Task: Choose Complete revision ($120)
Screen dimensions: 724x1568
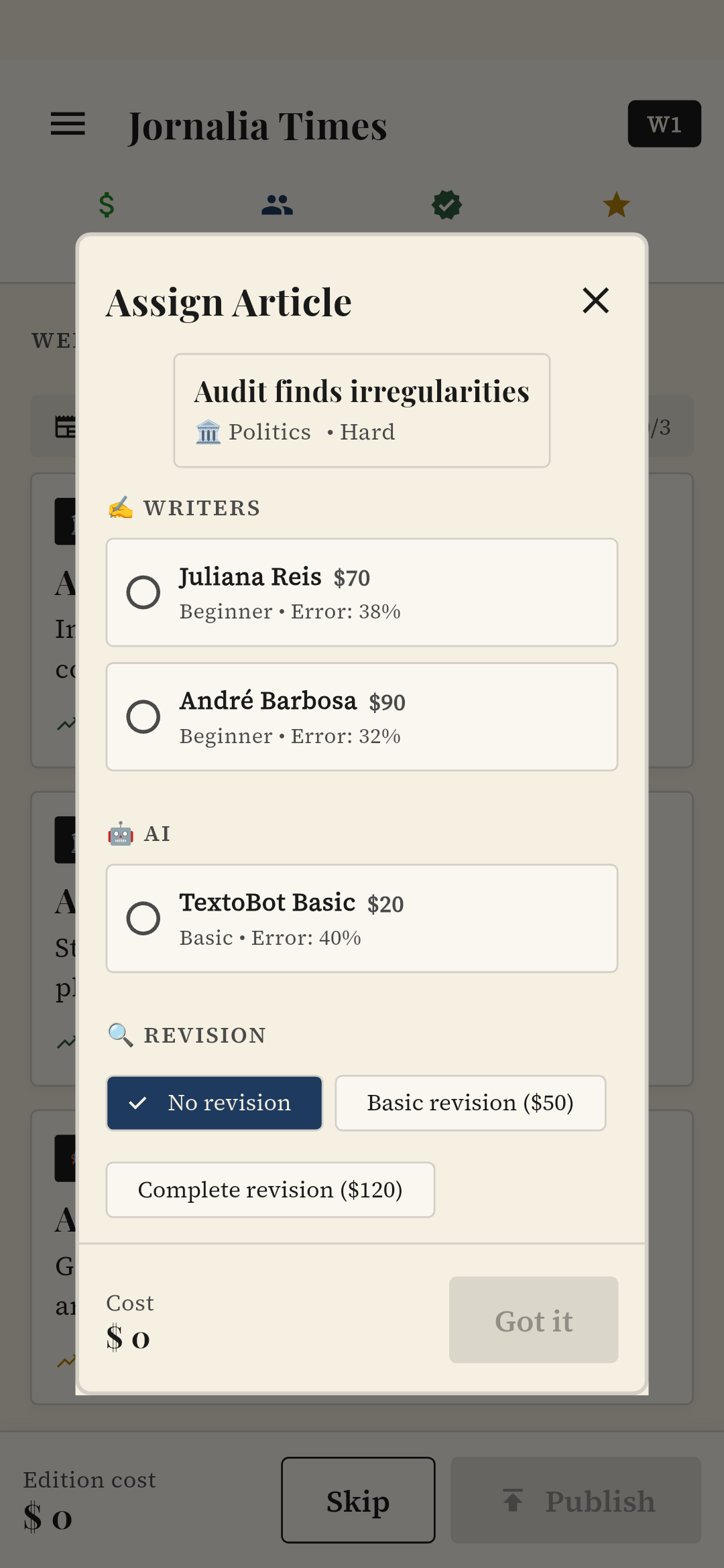Action: [270, 1190]
